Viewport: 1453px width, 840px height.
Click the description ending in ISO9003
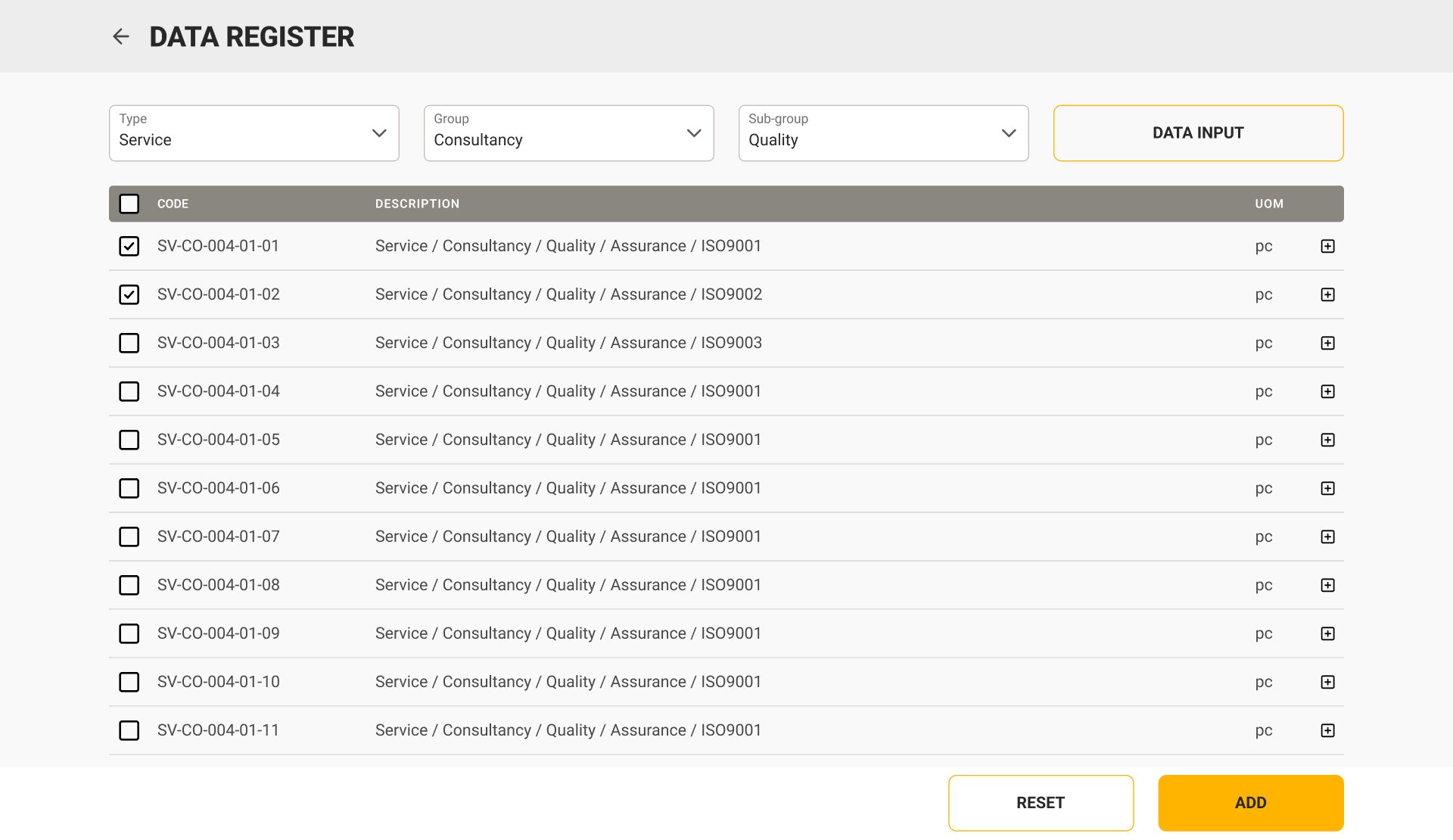[x=568, y=343]
